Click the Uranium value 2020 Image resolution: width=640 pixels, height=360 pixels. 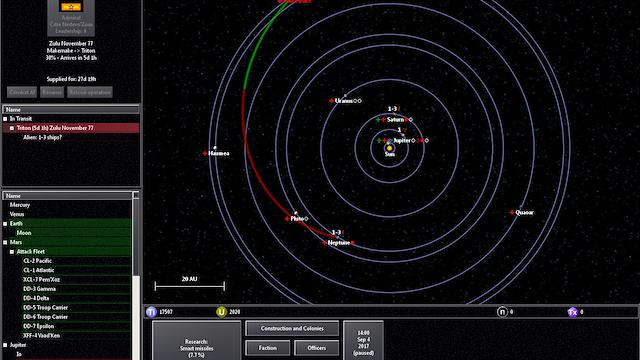coord(235,312)
